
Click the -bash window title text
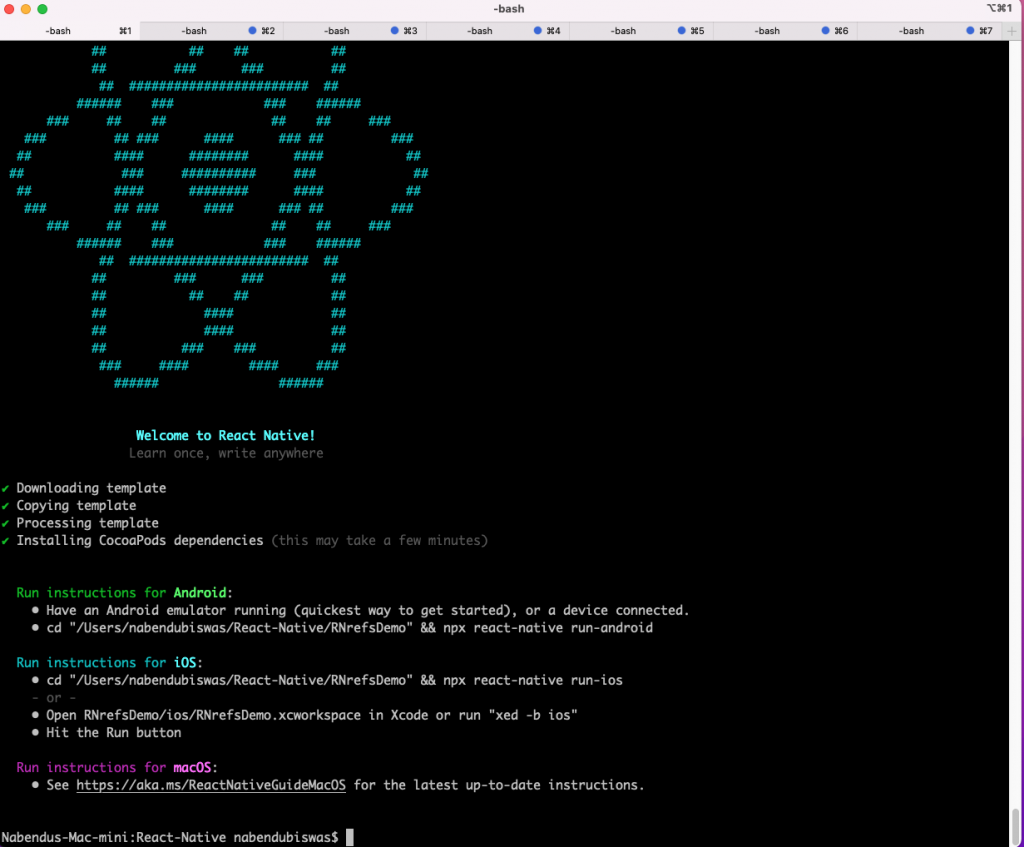click(x=509, y=8)
